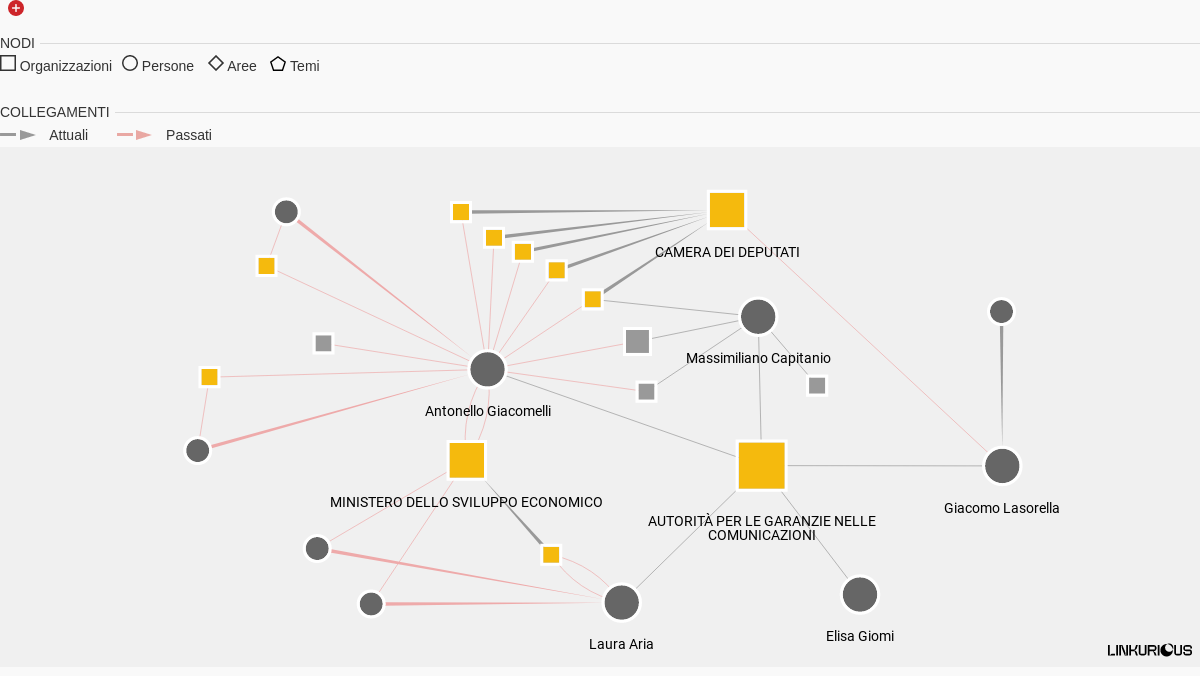This screenshot has width=1200, height=676.
Task: Select the Giacomo Lasorella person node
Action: (x=1002, y=466)
